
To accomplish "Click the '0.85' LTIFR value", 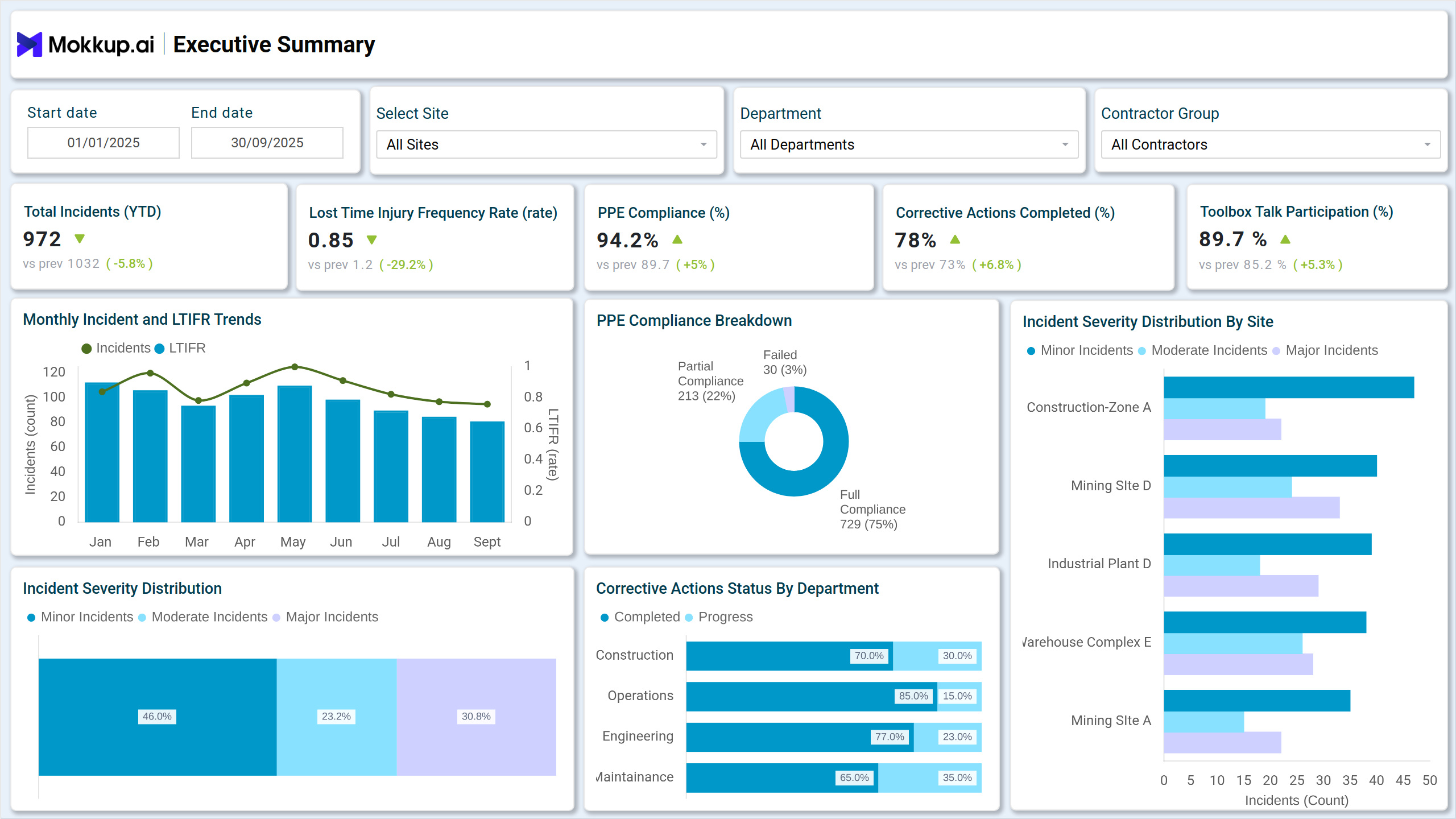I will tap(331, 240).
